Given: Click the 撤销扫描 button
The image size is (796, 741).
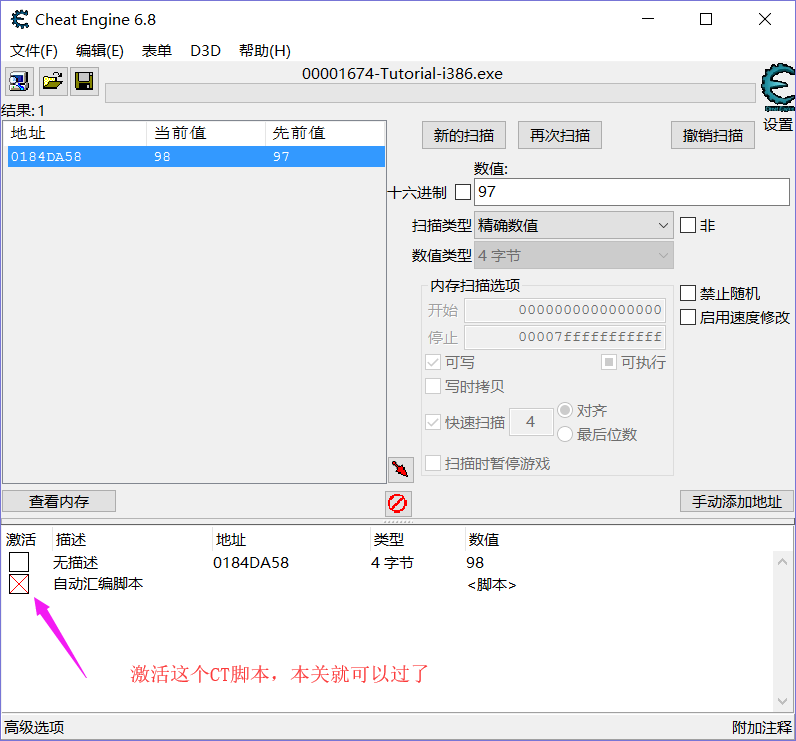Looking at the screenshot, I should pyautogui.click(x=712, y=135).
